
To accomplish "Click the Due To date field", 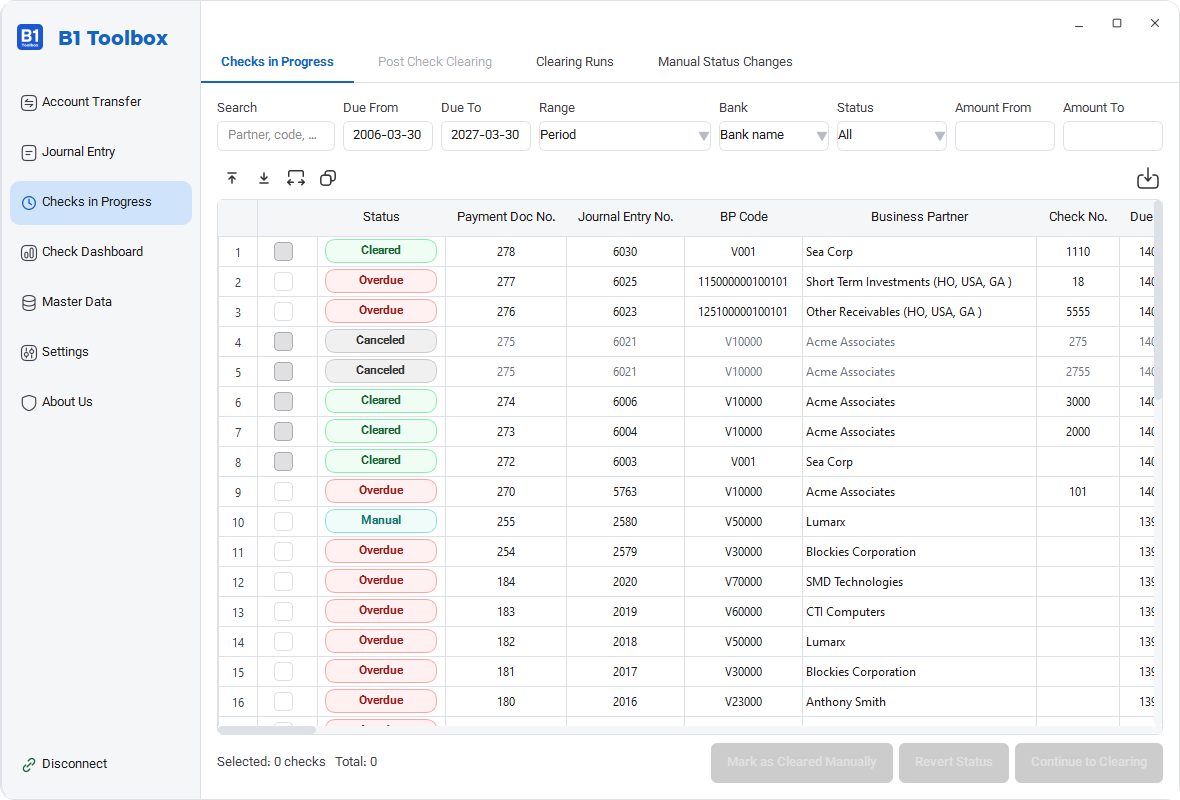I will coord(485,135).
